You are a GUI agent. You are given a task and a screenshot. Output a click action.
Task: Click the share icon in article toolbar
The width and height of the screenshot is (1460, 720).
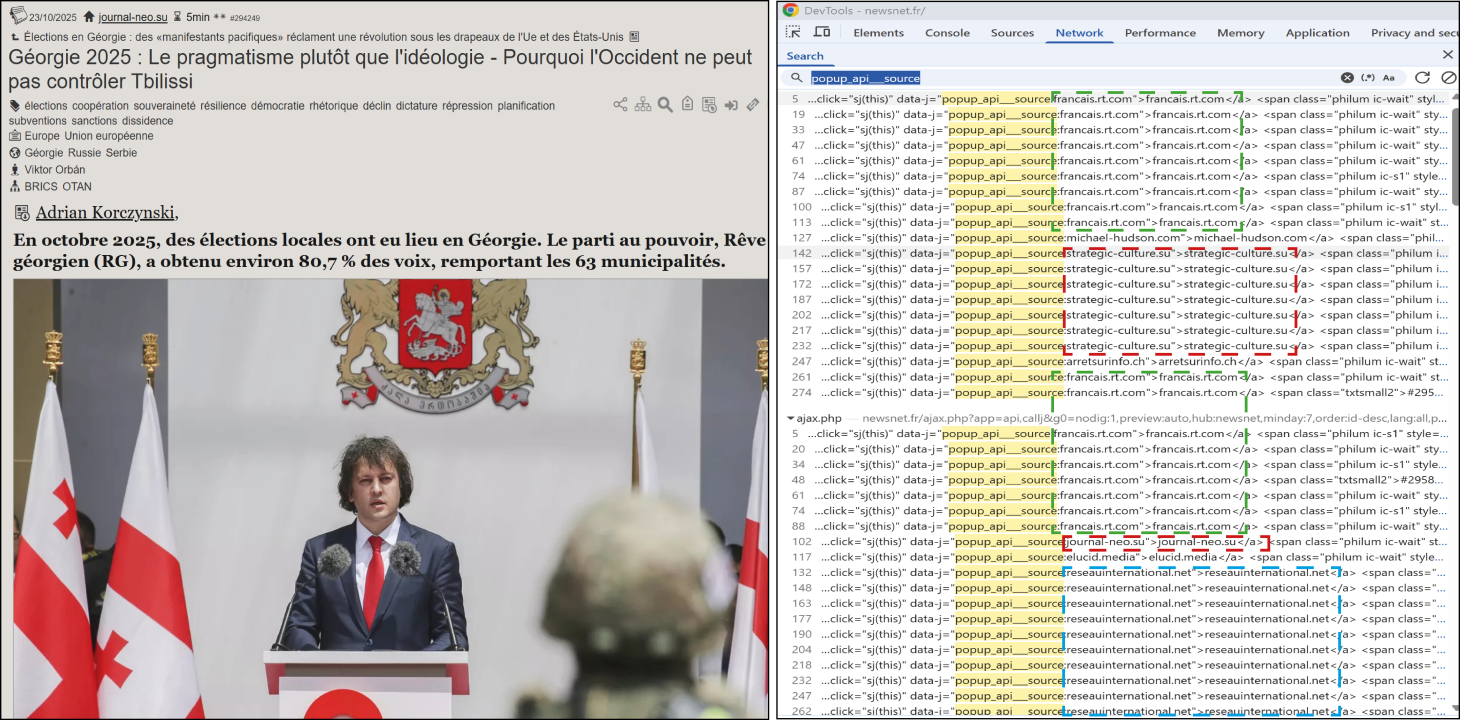click(x=620, y=105)
